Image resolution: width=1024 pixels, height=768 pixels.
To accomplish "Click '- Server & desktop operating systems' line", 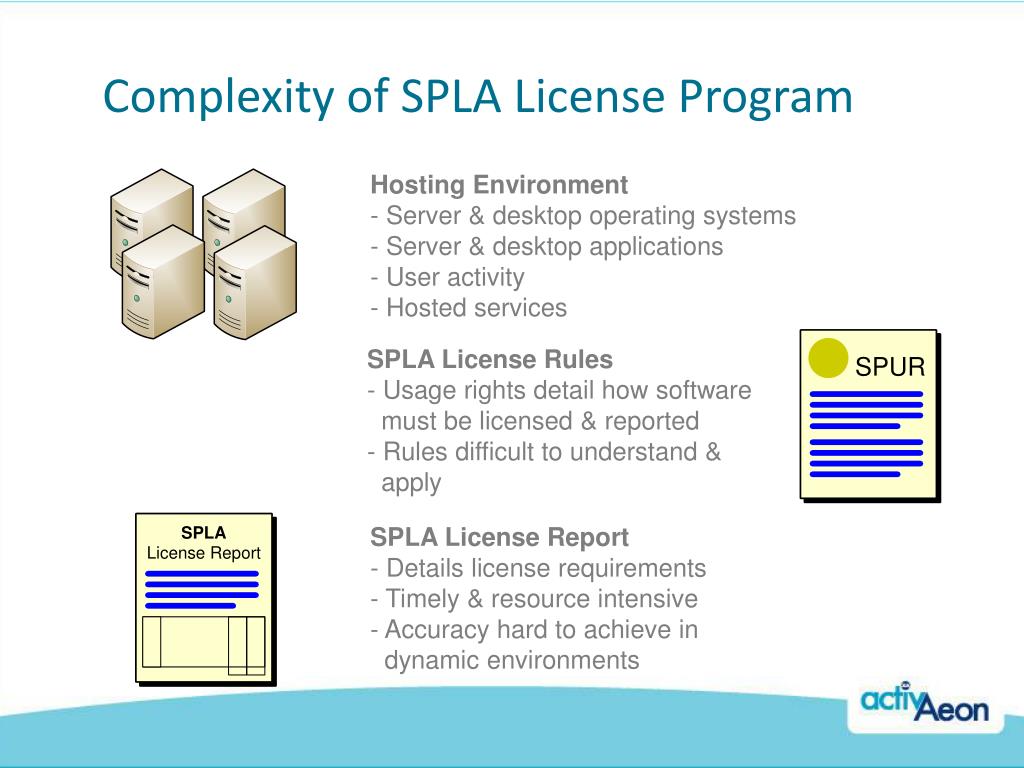I will click(x=583, y=216).
